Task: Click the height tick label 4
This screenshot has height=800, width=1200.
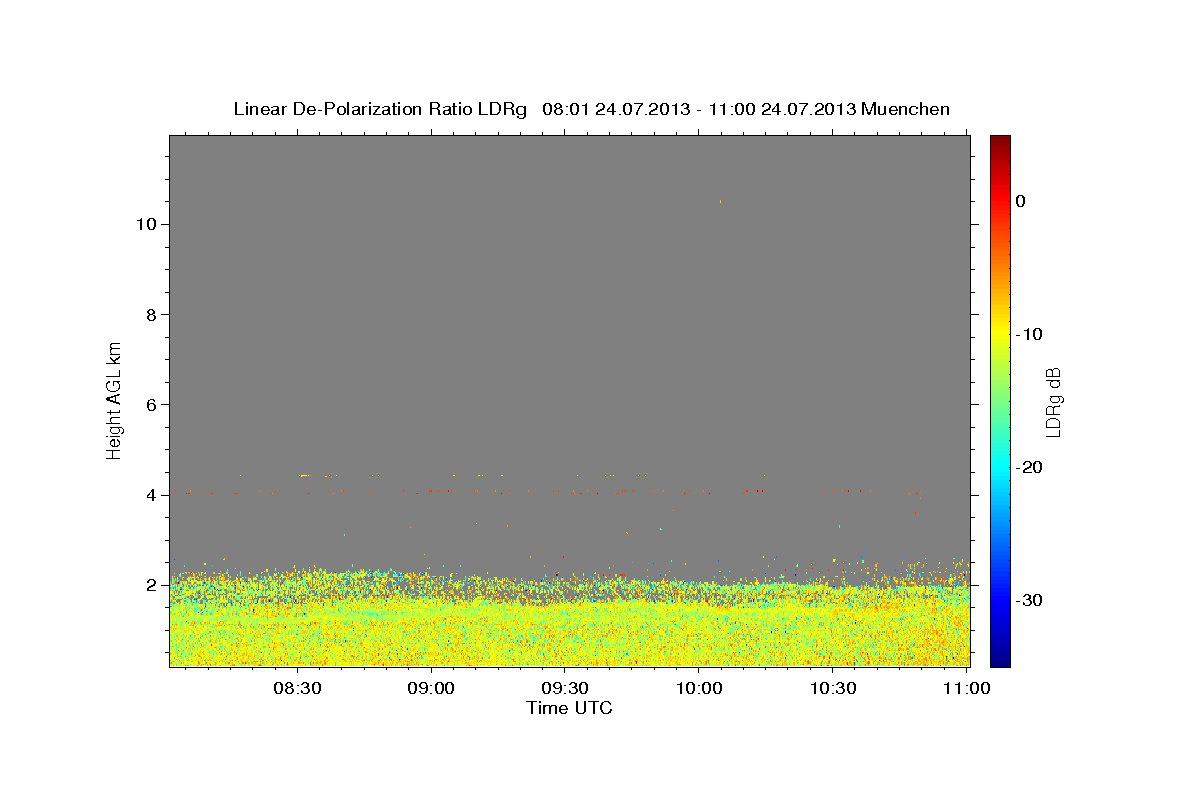Action: 151,494
